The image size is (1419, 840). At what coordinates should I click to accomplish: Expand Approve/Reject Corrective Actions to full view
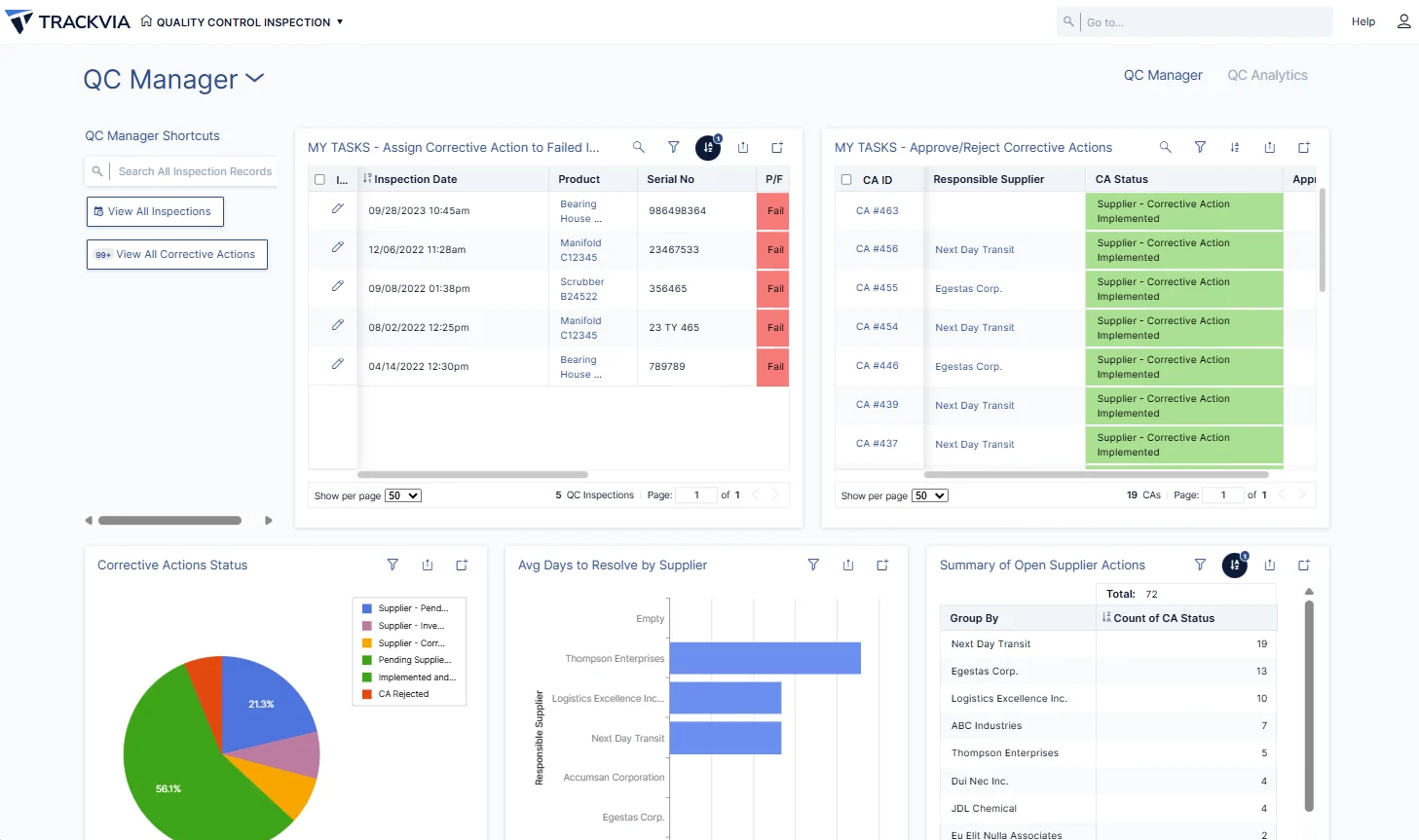[1304, 147]
